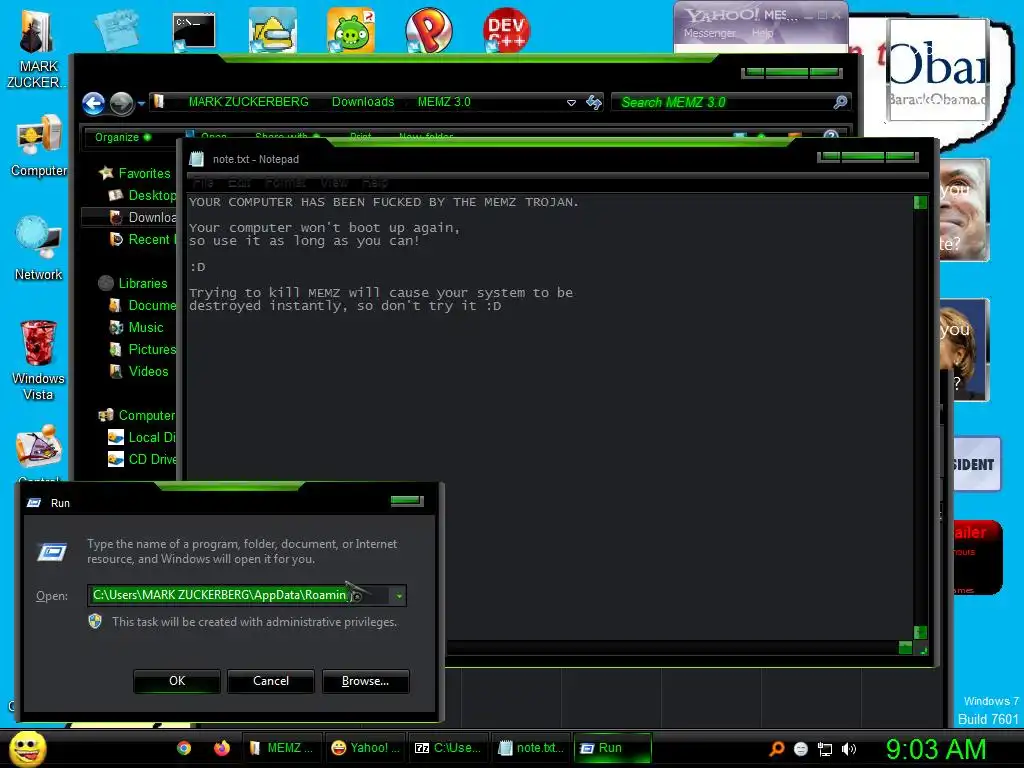Open the sticky note desktop shortcut
The height and width of the screenshot is (768, 1024).
pos(116,30)
